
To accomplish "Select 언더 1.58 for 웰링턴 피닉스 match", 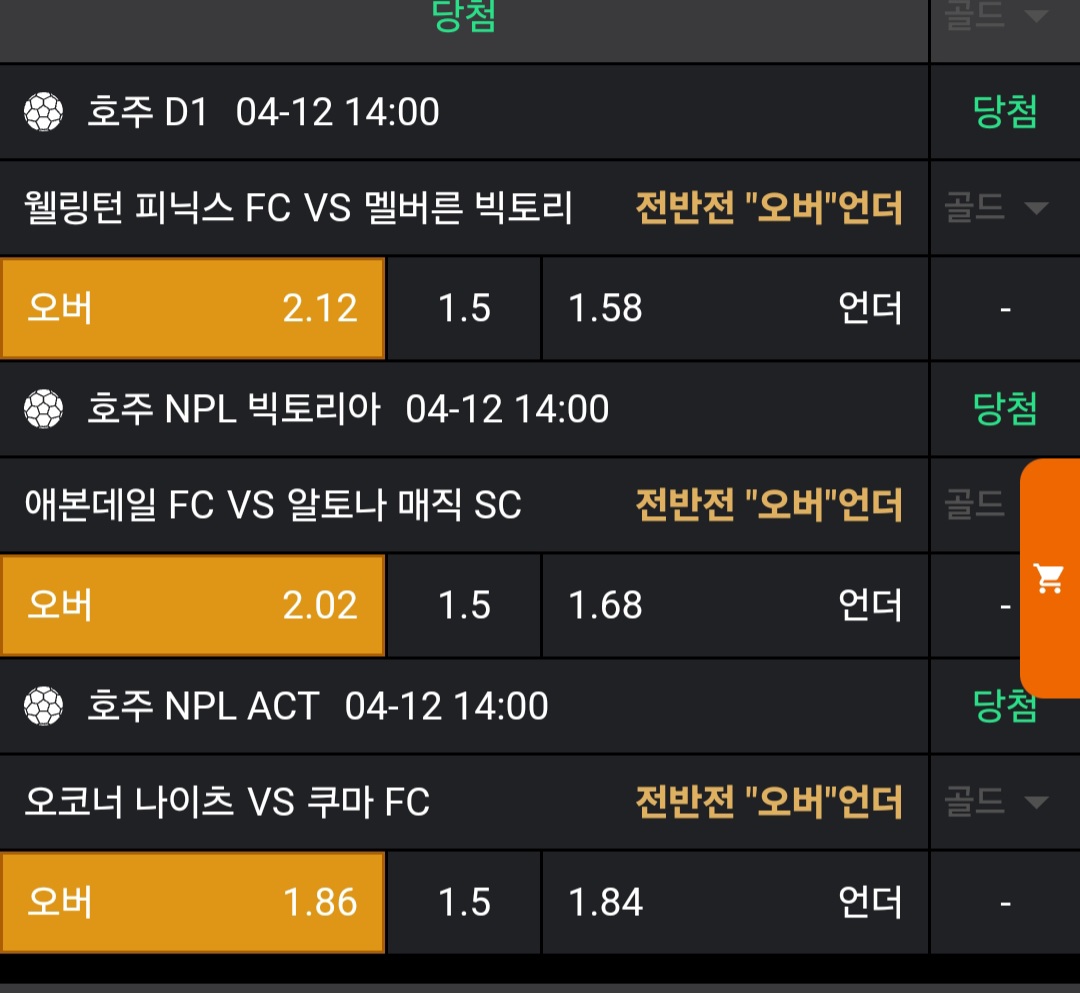I will pyautogui.click(x=735, y=308).
